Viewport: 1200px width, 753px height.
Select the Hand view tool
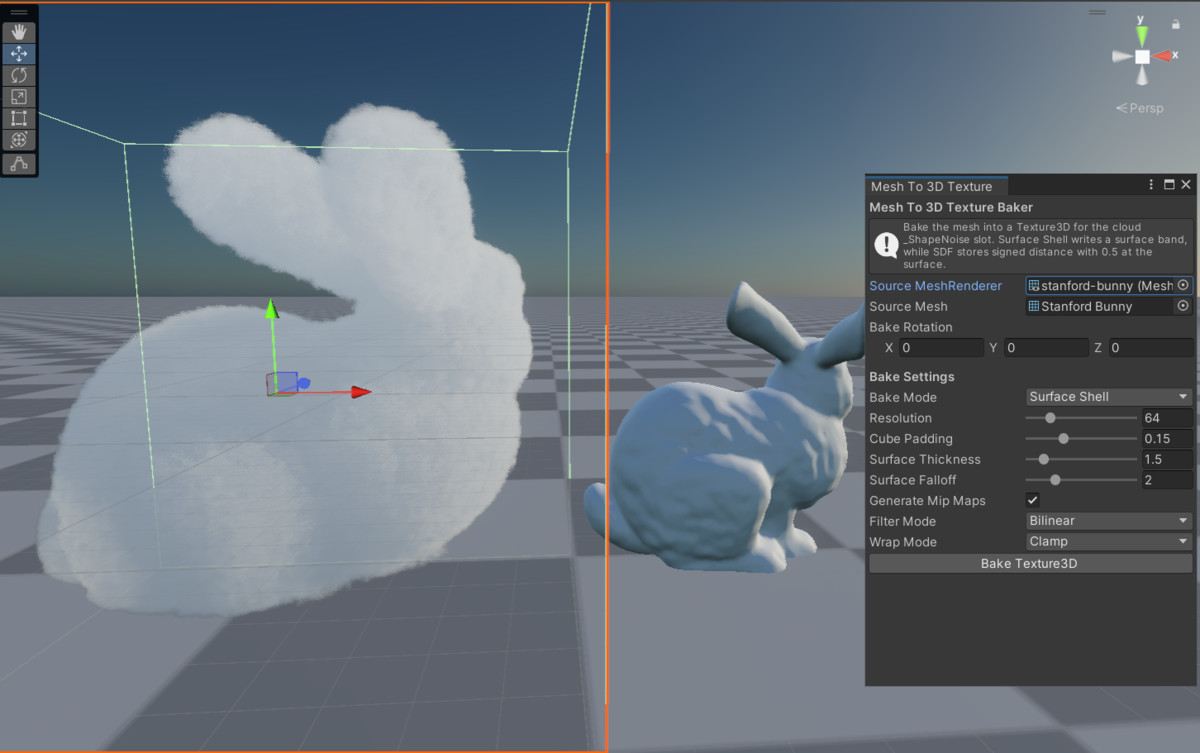19,33
